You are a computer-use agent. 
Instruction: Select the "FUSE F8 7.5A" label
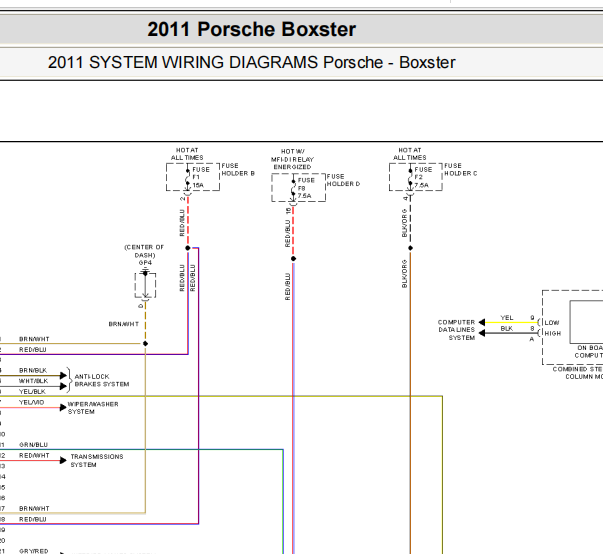tap(306, 188)
